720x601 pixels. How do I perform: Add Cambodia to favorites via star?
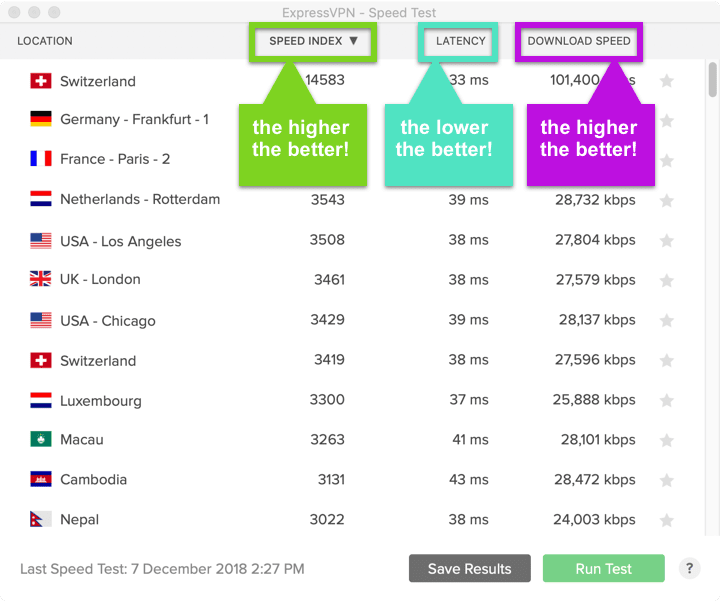click(x=667, y=481)
